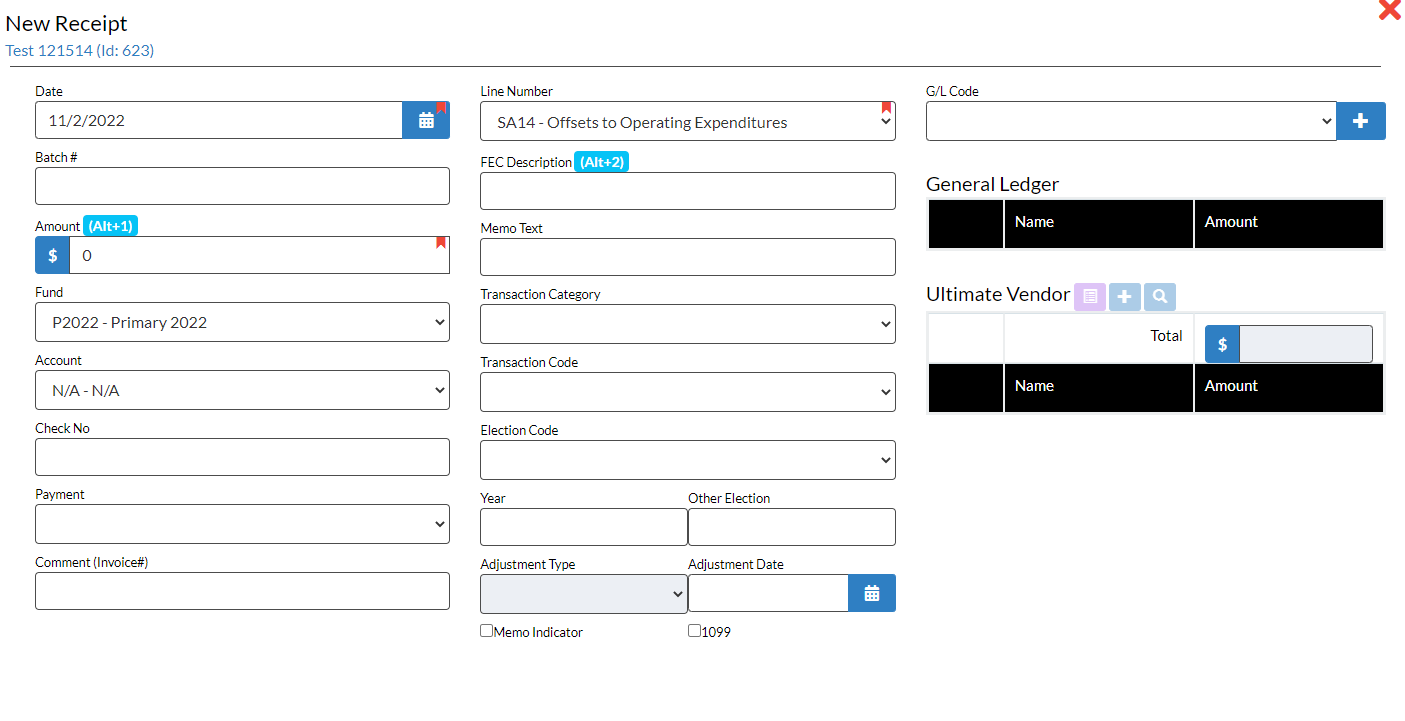This screenshot has height=721, width=1405.
Task: Click General Ledger Name column header
Action: (1099, 222)
